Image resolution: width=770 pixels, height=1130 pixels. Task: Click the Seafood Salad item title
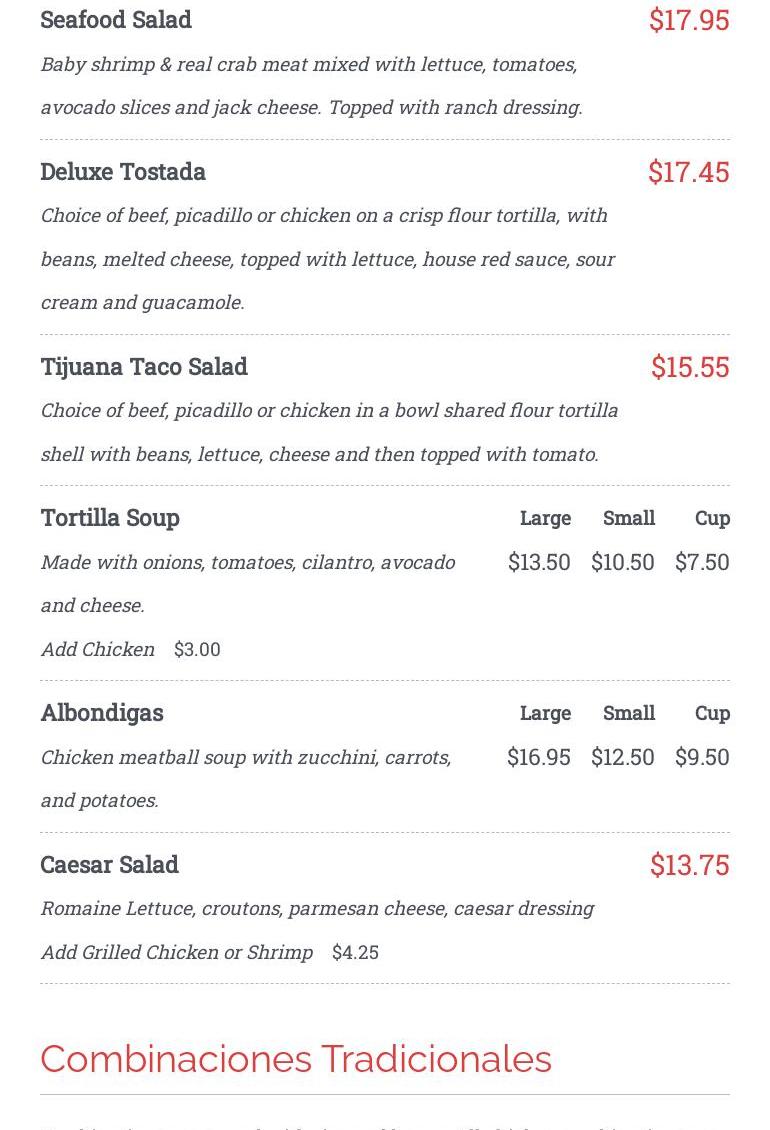tap(116, 20)
